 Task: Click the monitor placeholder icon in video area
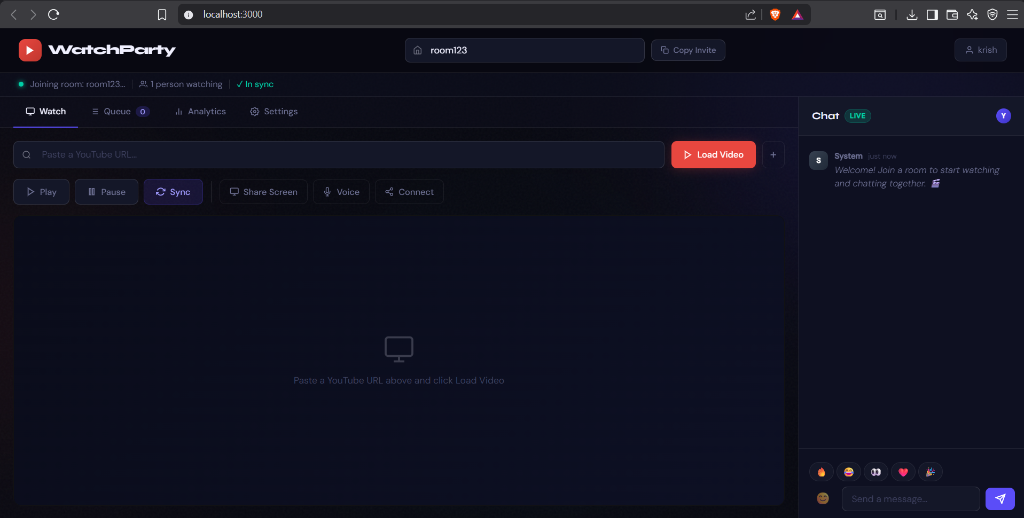pyautogui.click(x=398, y=349)
